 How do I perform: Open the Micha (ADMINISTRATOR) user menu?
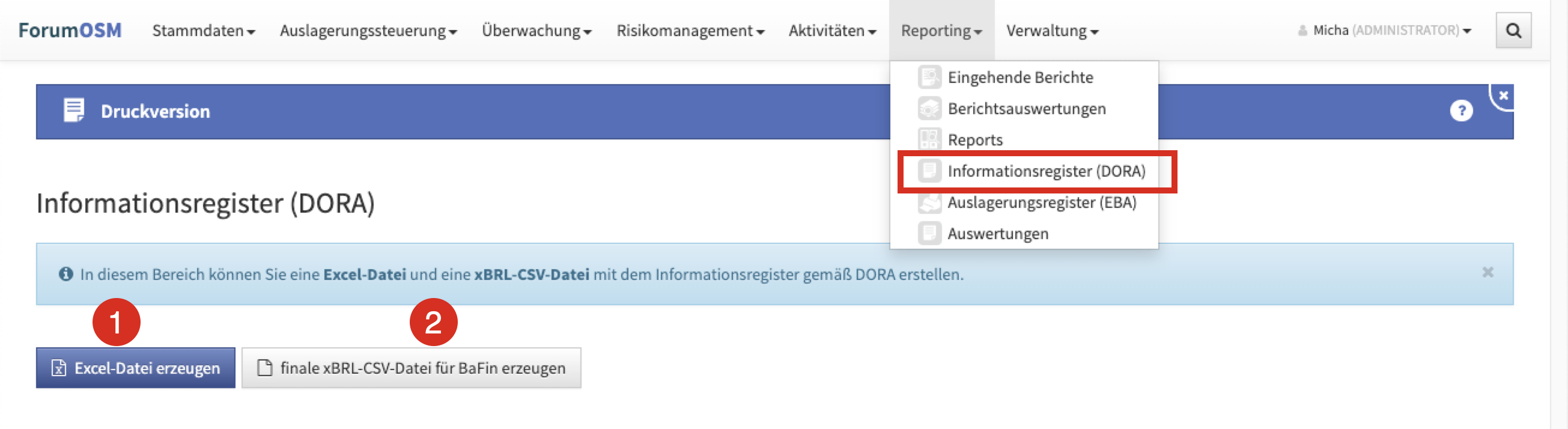(x=1384, y=31)
